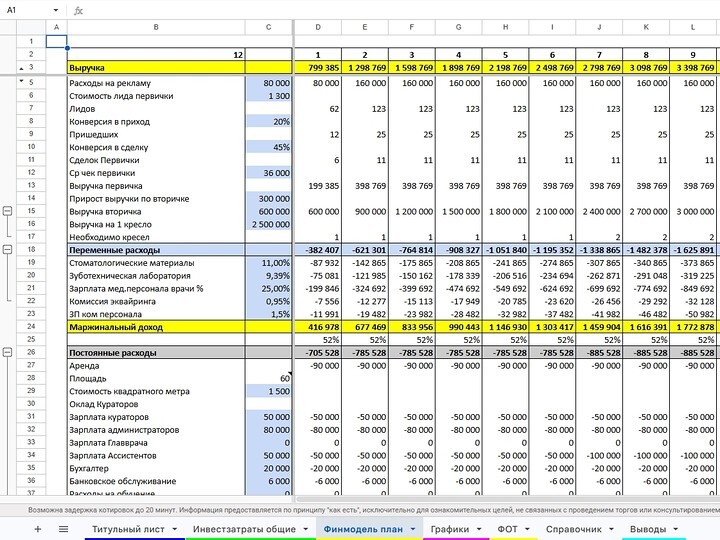Click the Постоянные расходы label cell
Screen dimensions: 720x540
(x=156, y=353)
